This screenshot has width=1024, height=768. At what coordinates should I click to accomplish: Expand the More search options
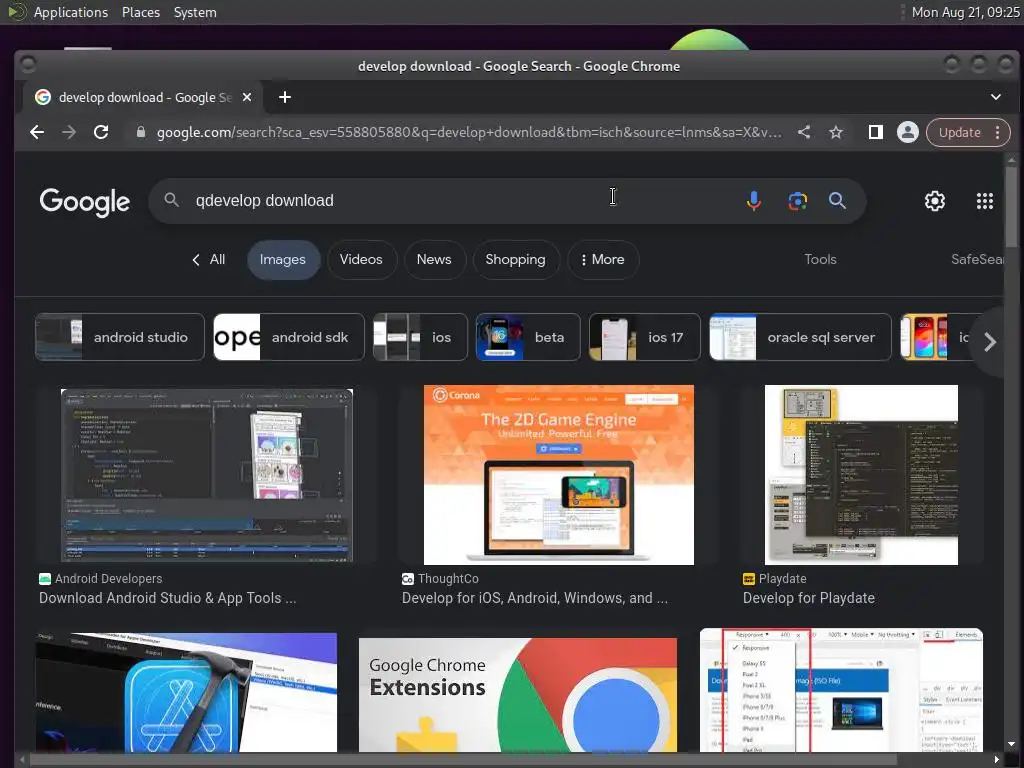tap(603, 259)
